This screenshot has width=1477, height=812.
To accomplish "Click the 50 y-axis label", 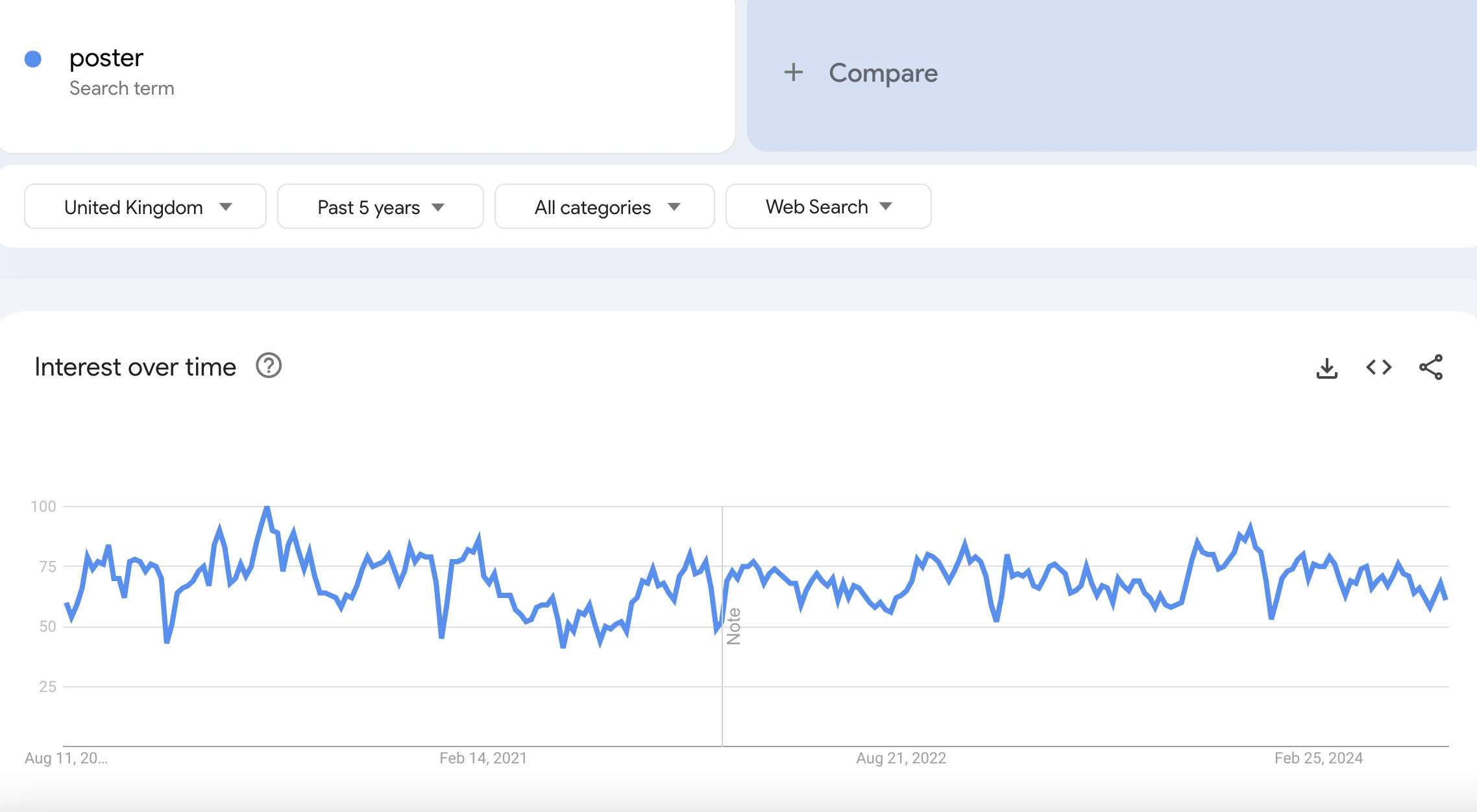I will pyautogui.click(x=47, y=627).
